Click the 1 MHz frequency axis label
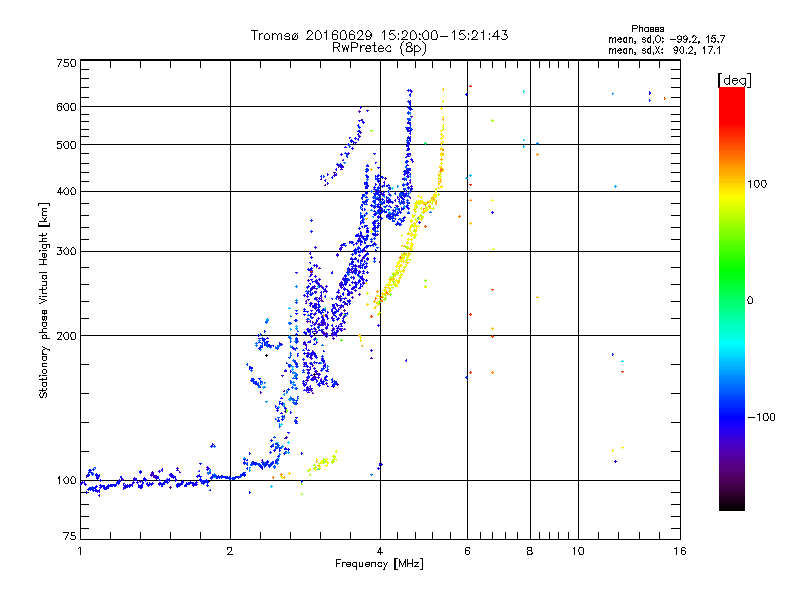The width and height of the screenshot is (800, 600). pos(80,551)
